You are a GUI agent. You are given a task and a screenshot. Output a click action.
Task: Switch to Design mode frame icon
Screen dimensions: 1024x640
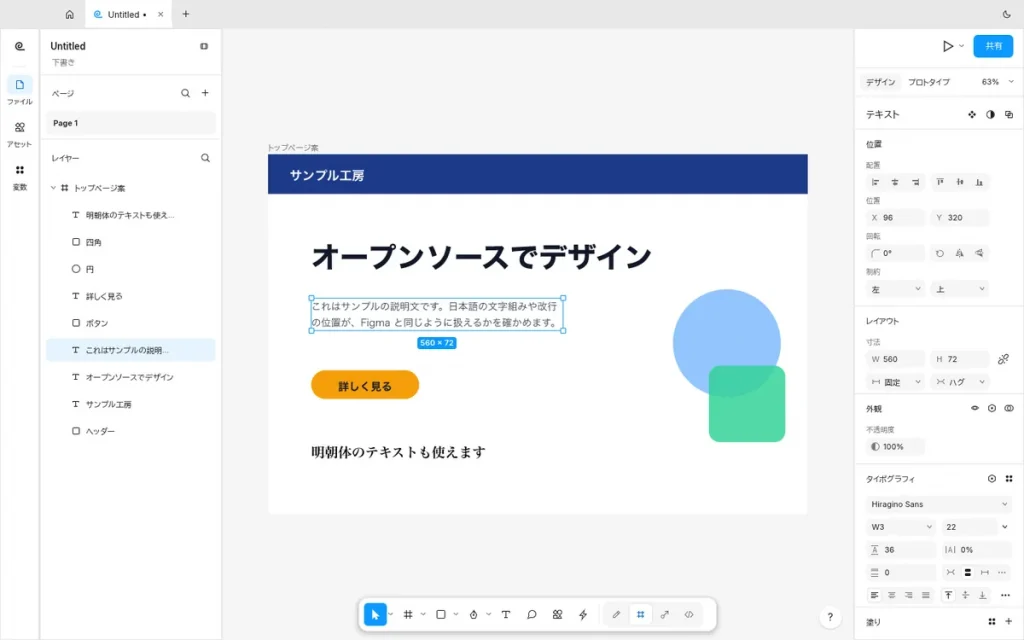pyautogui.click(x=641, y=615)
